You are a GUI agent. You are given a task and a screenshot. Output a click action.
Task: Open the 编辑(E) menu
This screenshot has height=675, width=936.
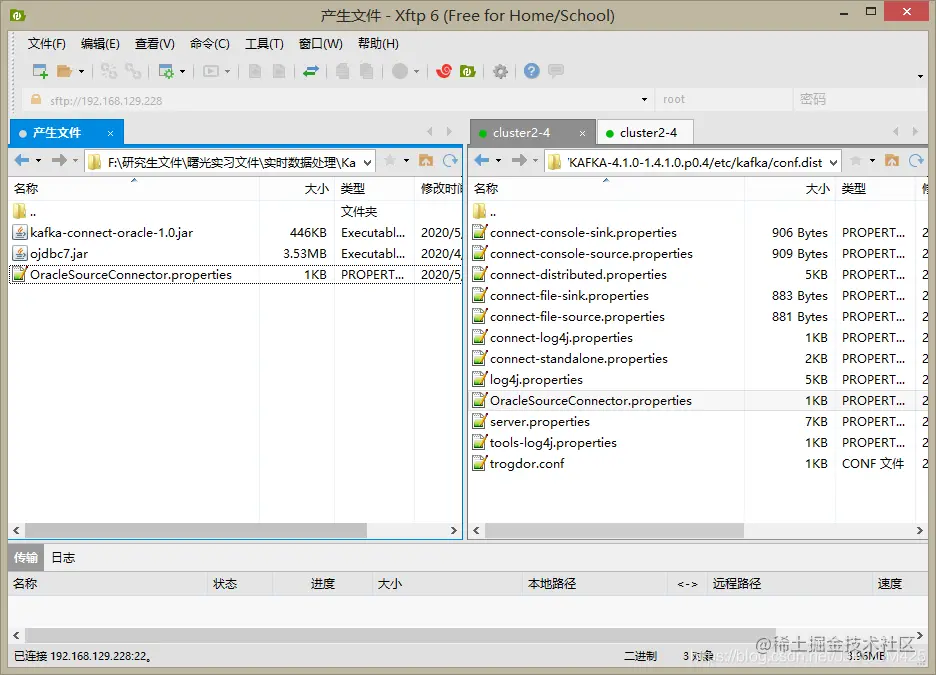(100, 44)
